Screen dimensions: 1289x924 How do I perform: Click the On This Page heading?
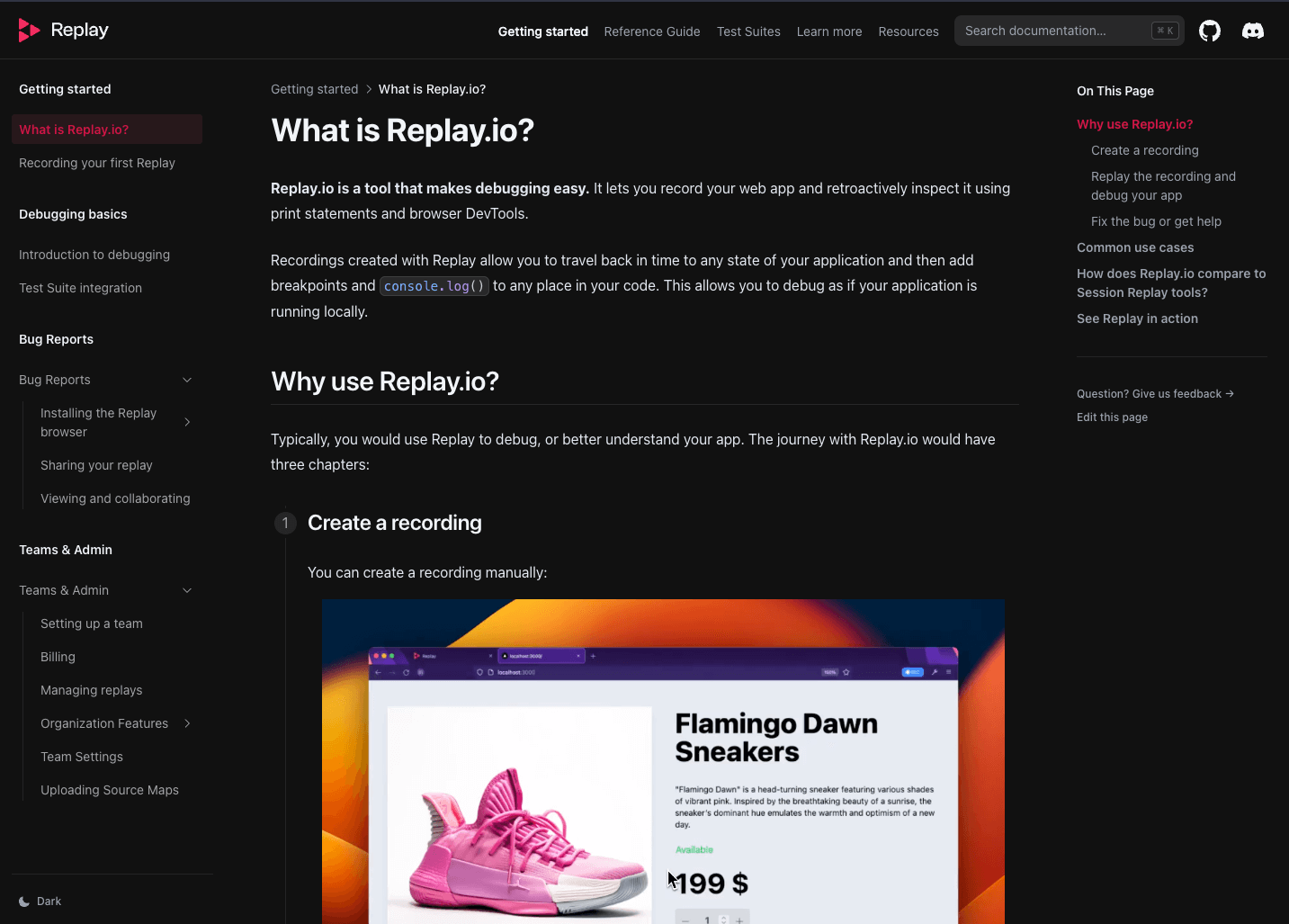coord(1115,91)
